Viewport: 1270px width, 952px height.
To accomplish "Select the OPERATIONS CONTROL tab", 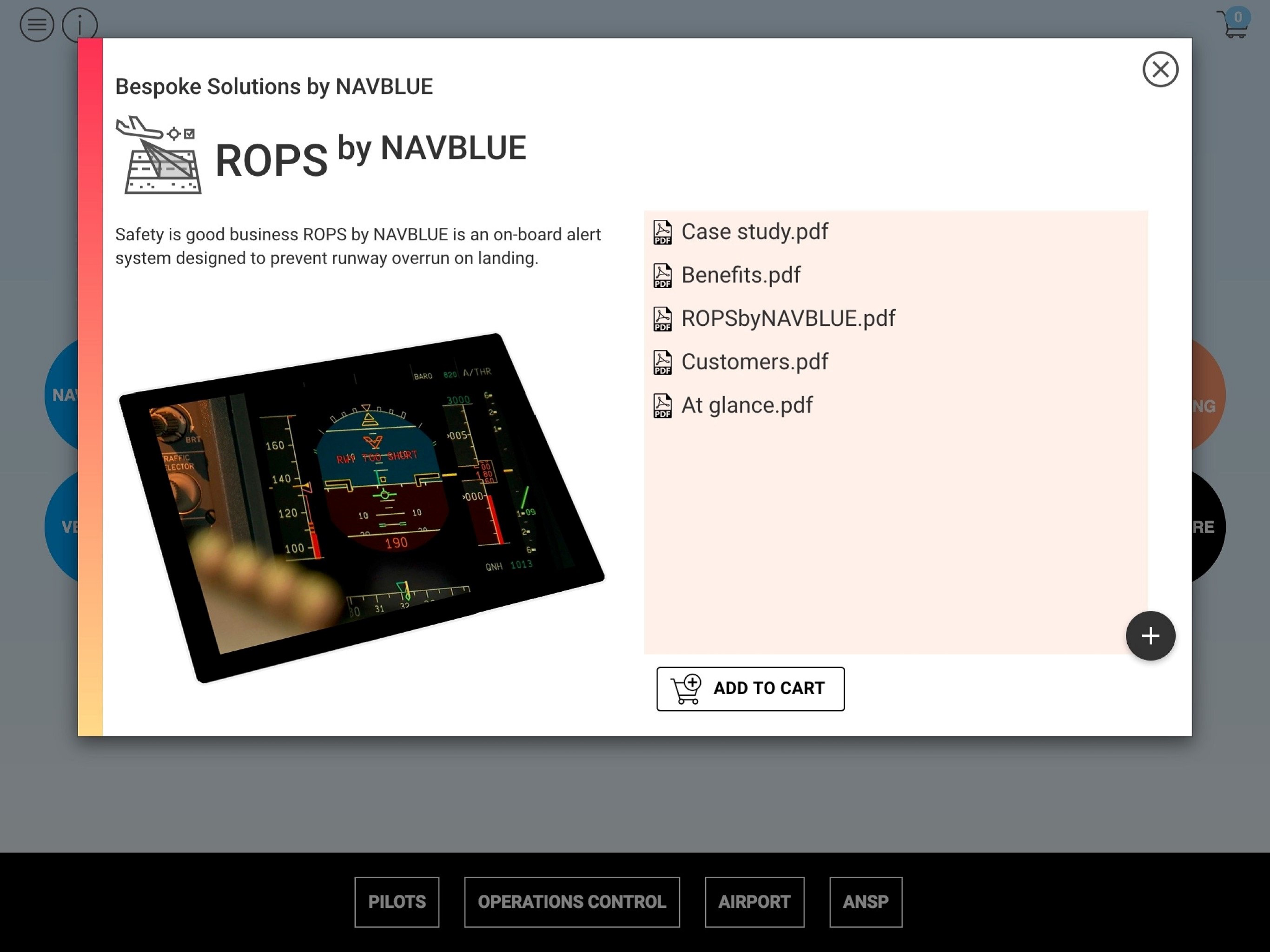I will coord(572,901).
